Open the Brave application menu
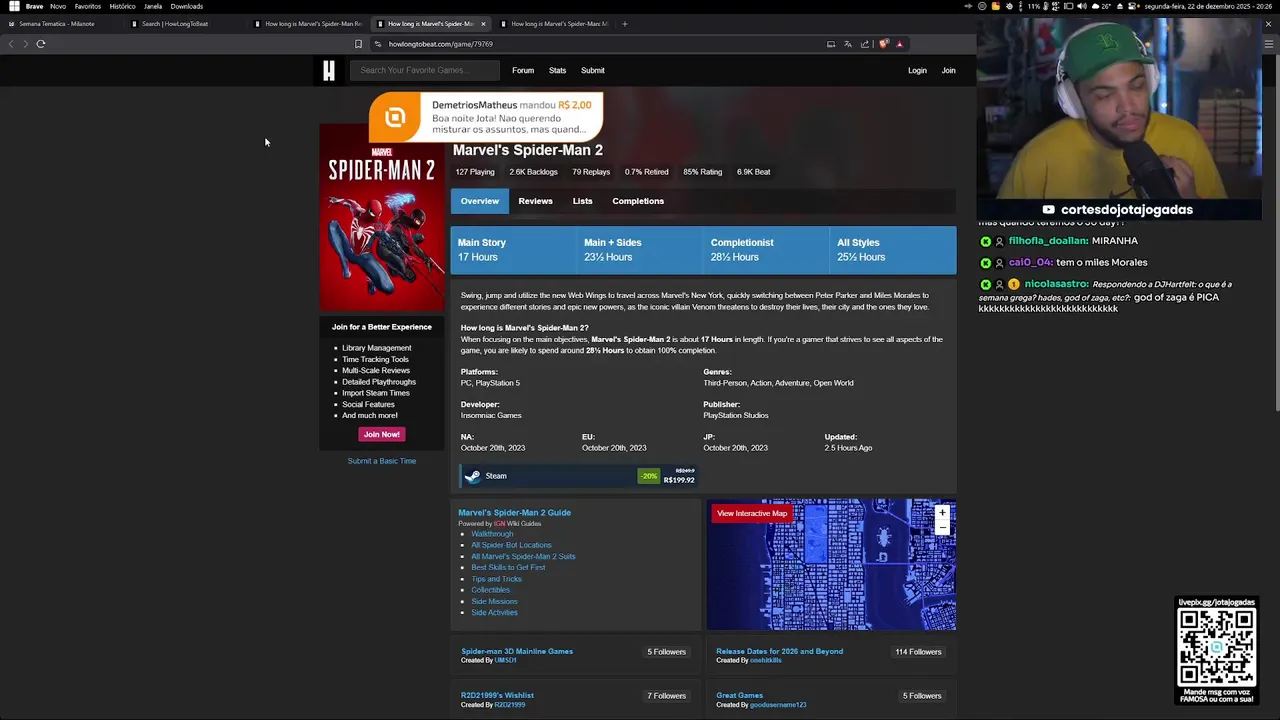This screenshot has width=1280, height=720. point(34,6)
